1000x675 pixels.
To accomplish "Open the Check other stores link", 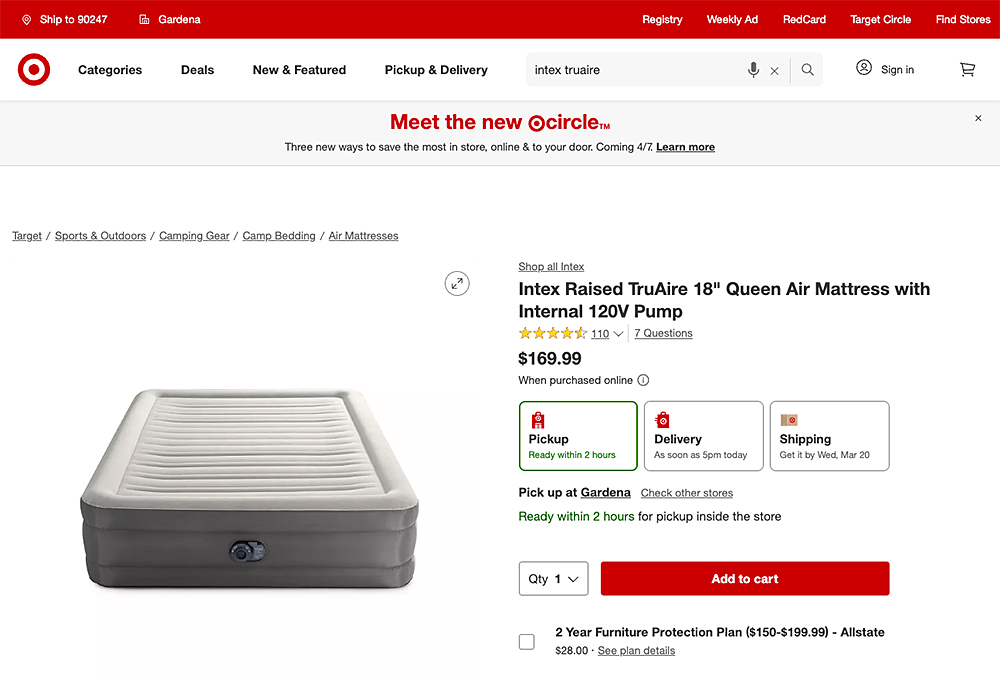I will pyautogui.click(x=686, y=492).
